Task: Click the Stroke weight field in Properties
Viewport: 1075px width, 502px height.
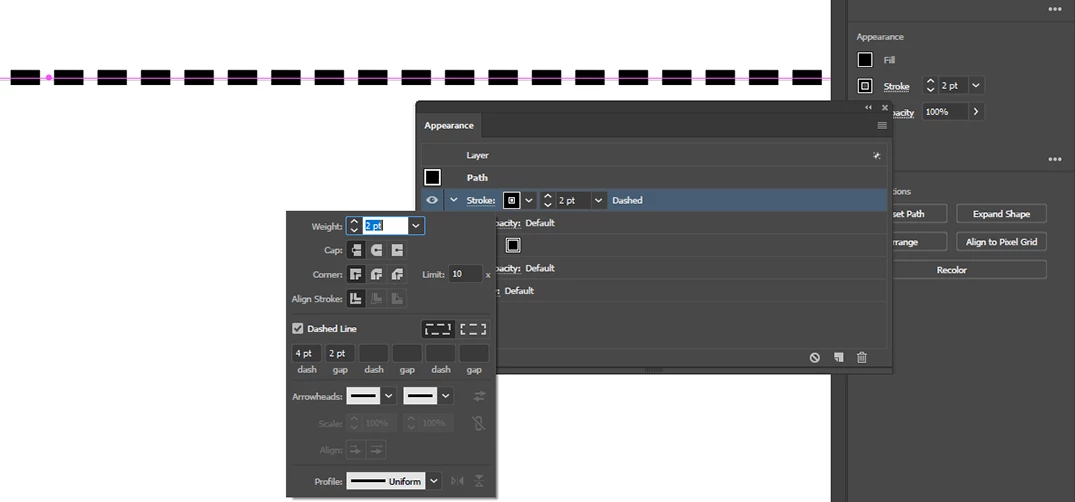Action: point(954,86)
